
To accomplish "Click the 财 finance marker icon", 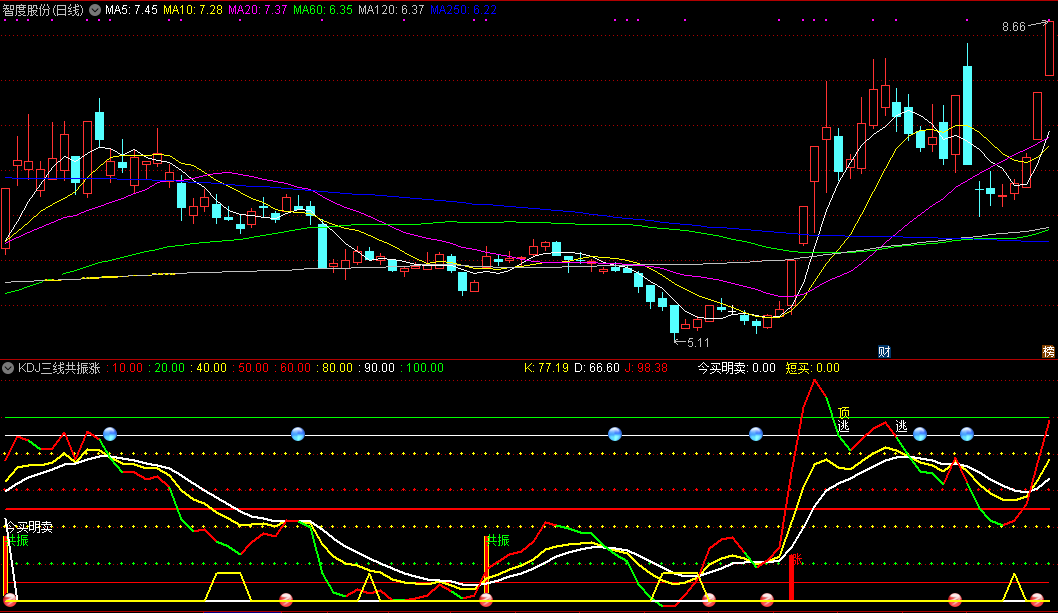I will 884,352.
